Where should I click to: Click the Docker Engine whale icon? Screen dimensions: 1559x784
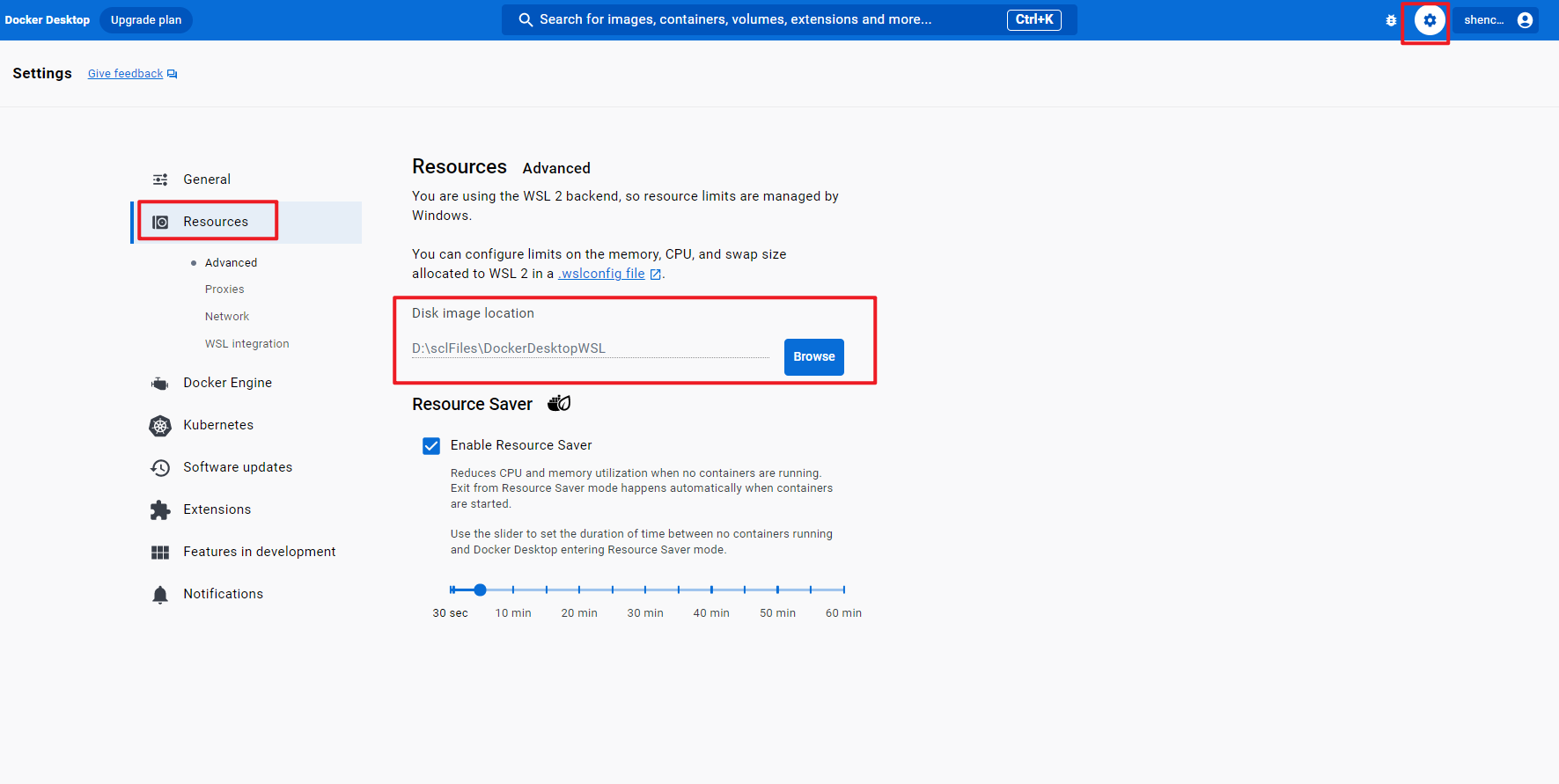click(x=160, y=384)
